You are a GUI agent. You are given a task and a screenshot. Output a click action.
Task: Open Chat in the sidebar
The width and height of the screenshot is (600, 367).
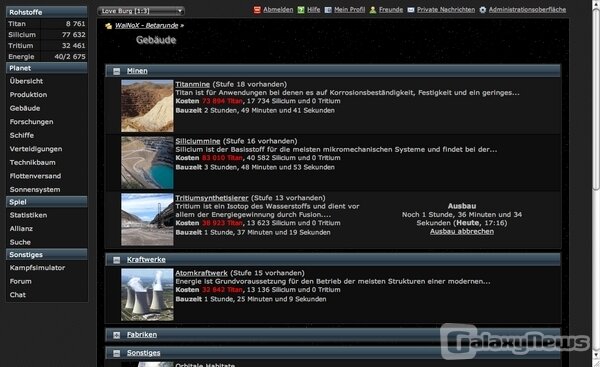click(x=18, y=295)
